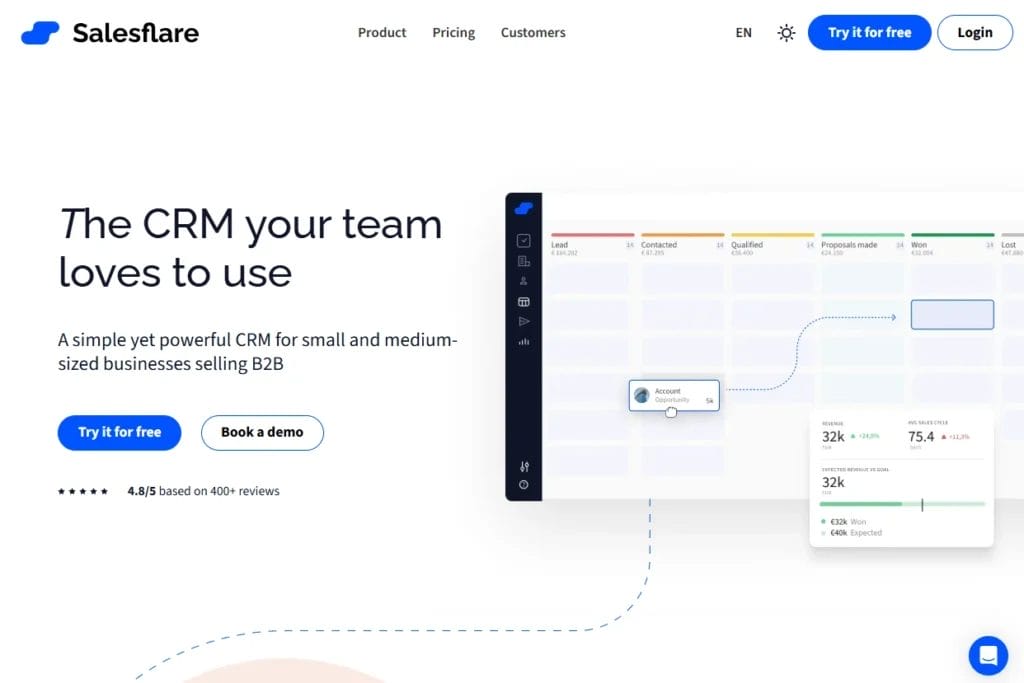Open the Opportunities pipeline grid icon
This screenshot has height=683, width=1024.
[523, 301]
